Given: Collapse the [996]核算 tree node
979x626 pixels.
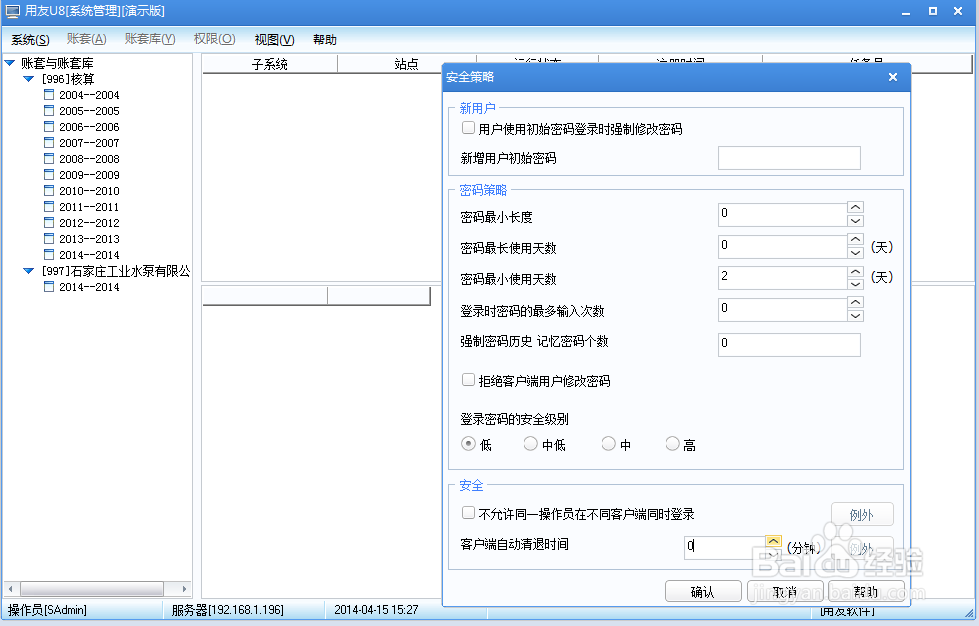Looking at the screenshot, I should [29, 79].
